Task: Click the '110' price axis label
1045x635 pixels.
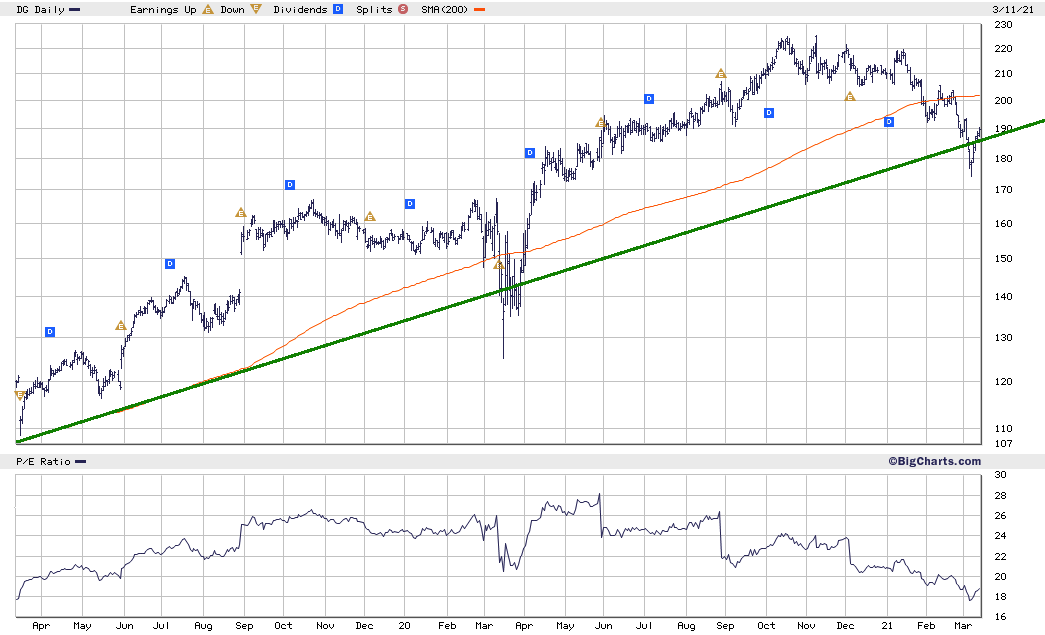Action: click(x=1003, y=428)
